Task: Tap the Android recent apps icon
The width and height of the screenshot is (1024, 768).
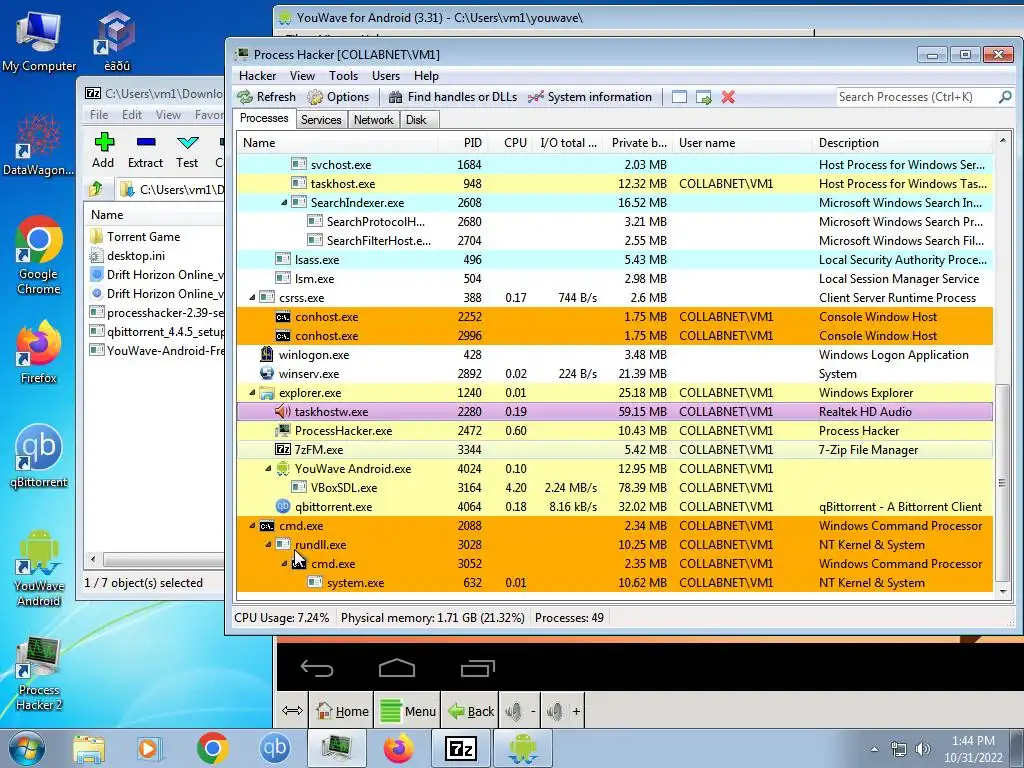Action: coord(477,668)
